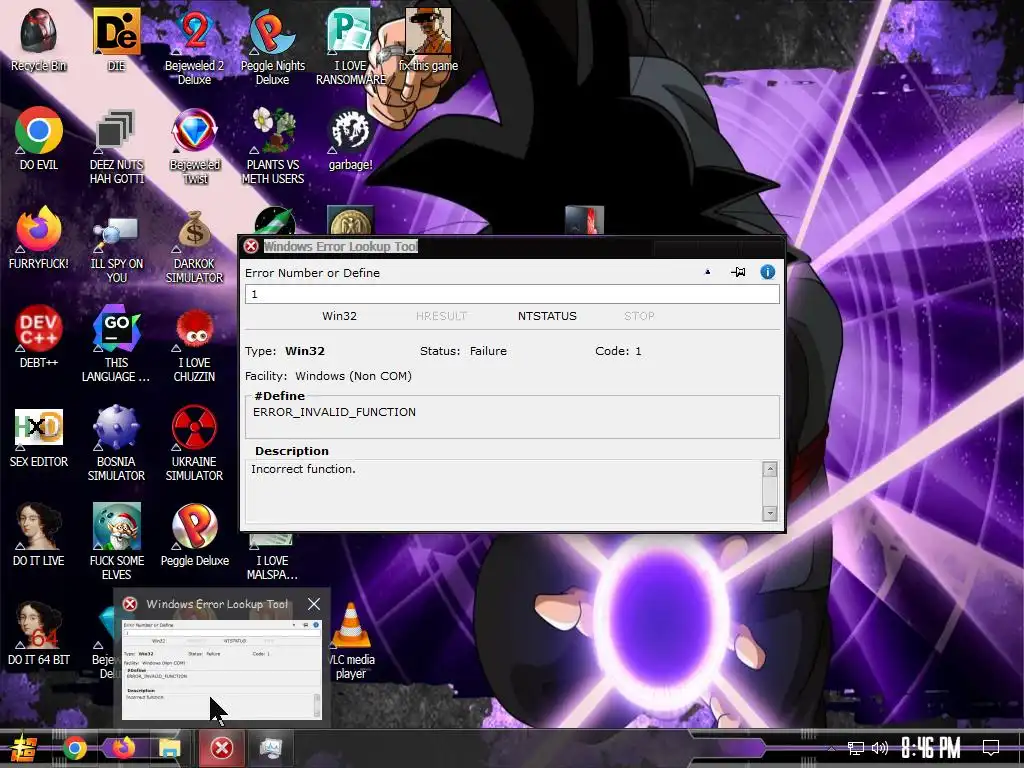
Task: Click the info icon in Error Lookup Tool
Action: pos(767,272)
